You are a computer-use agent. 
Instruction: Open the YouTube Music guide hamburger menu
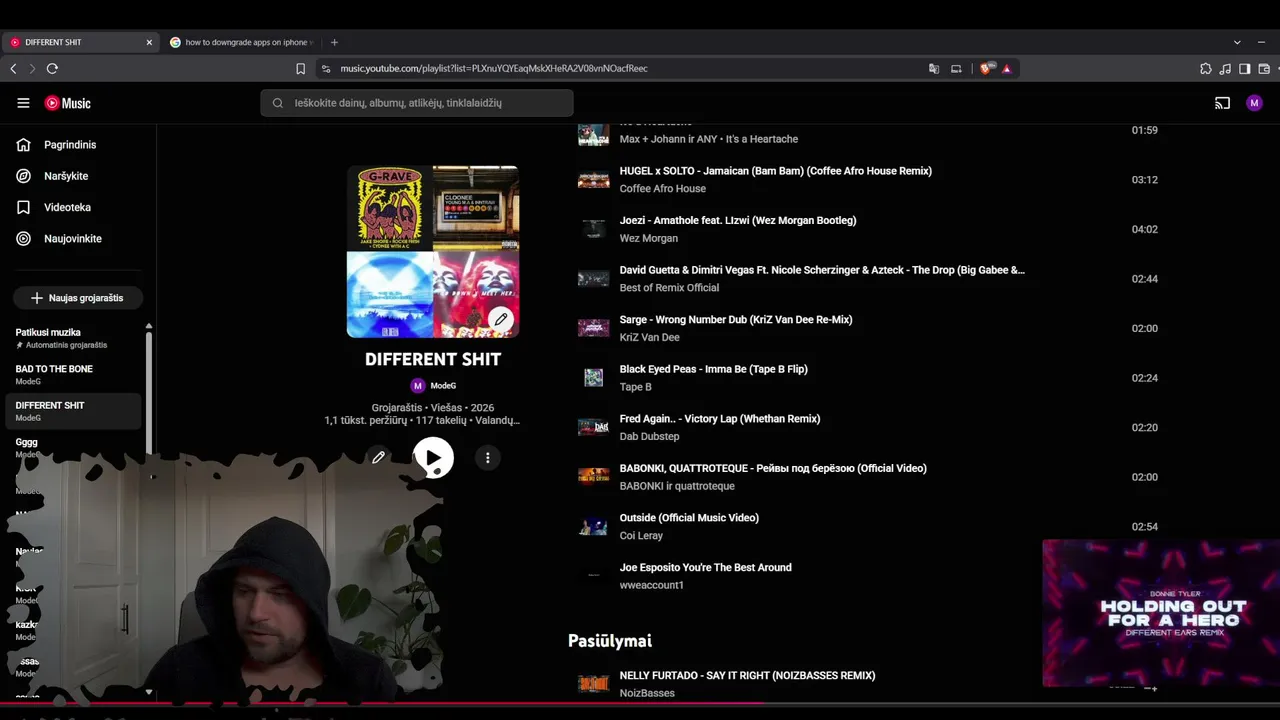coord(23,103)
